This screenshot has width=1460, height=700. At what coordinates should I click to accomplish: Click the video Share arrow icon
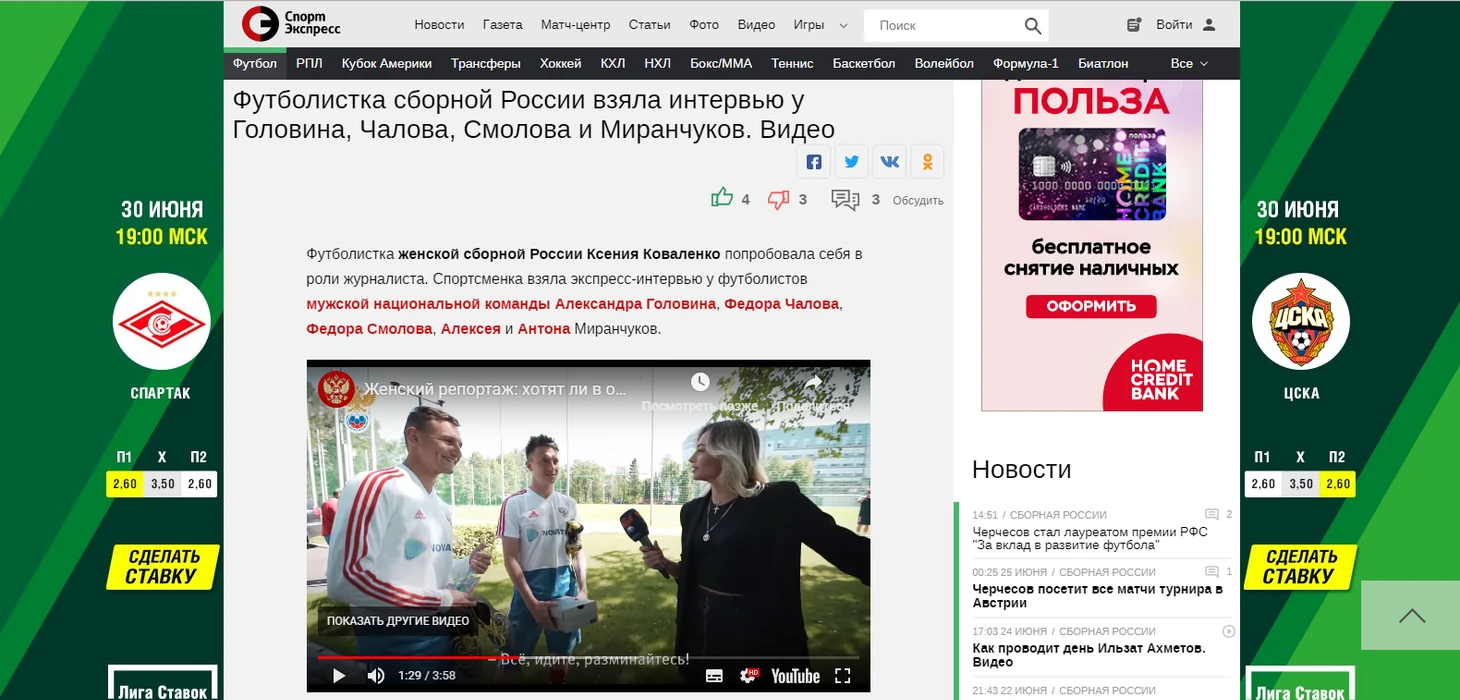pos(813,382)
